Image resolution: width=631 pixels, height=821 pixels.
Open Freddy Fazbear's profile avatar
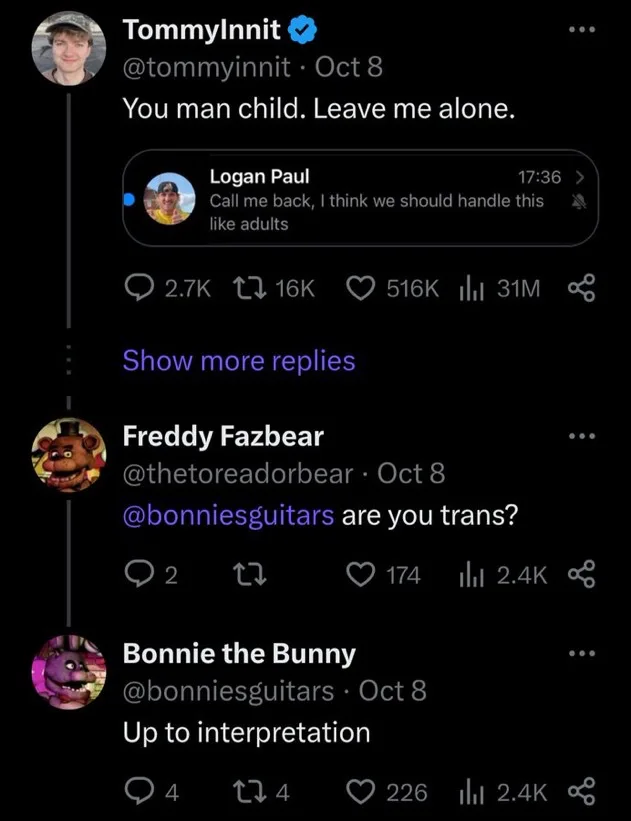point(64,457)
